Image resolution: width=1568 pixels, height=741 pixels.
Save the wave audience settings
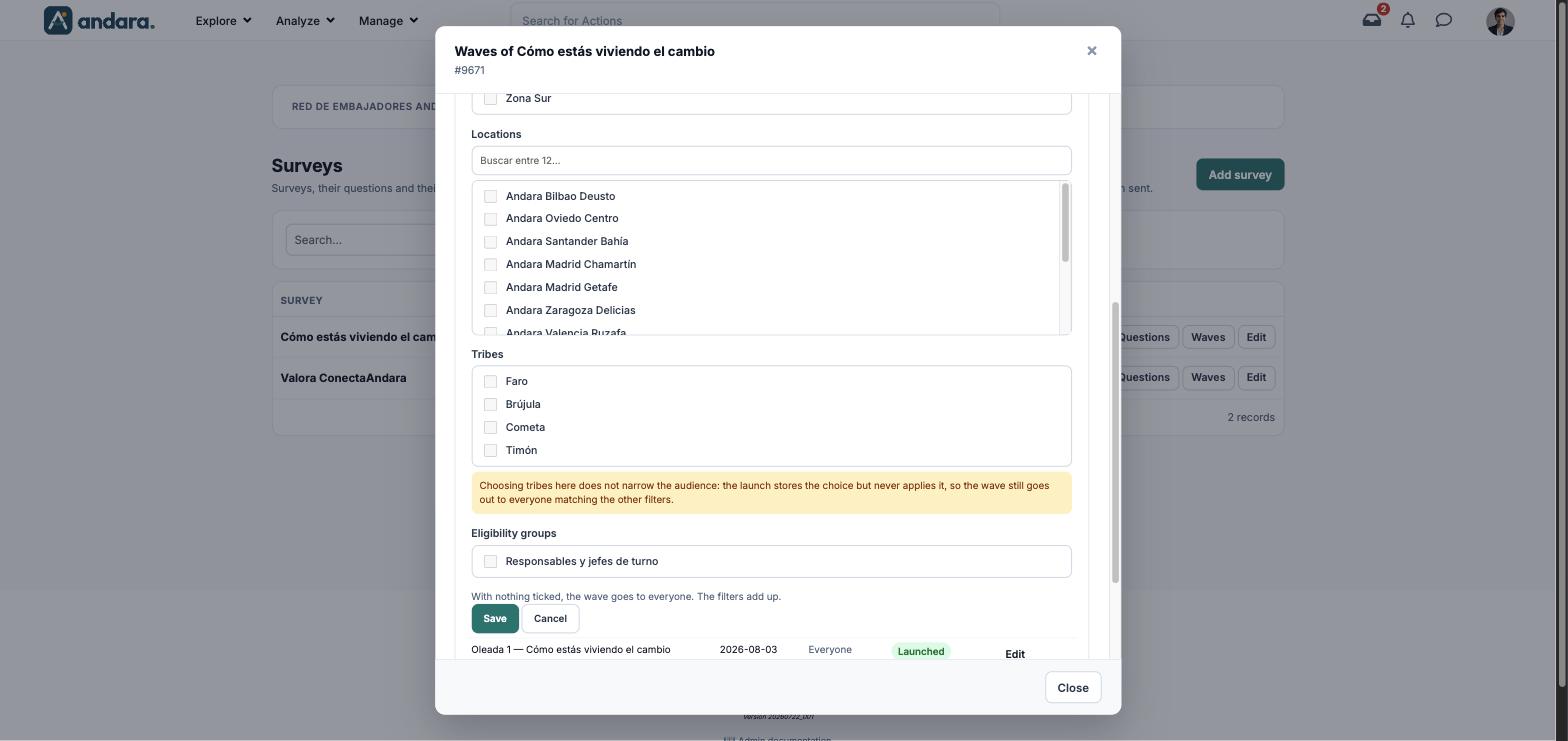[495, 618]
